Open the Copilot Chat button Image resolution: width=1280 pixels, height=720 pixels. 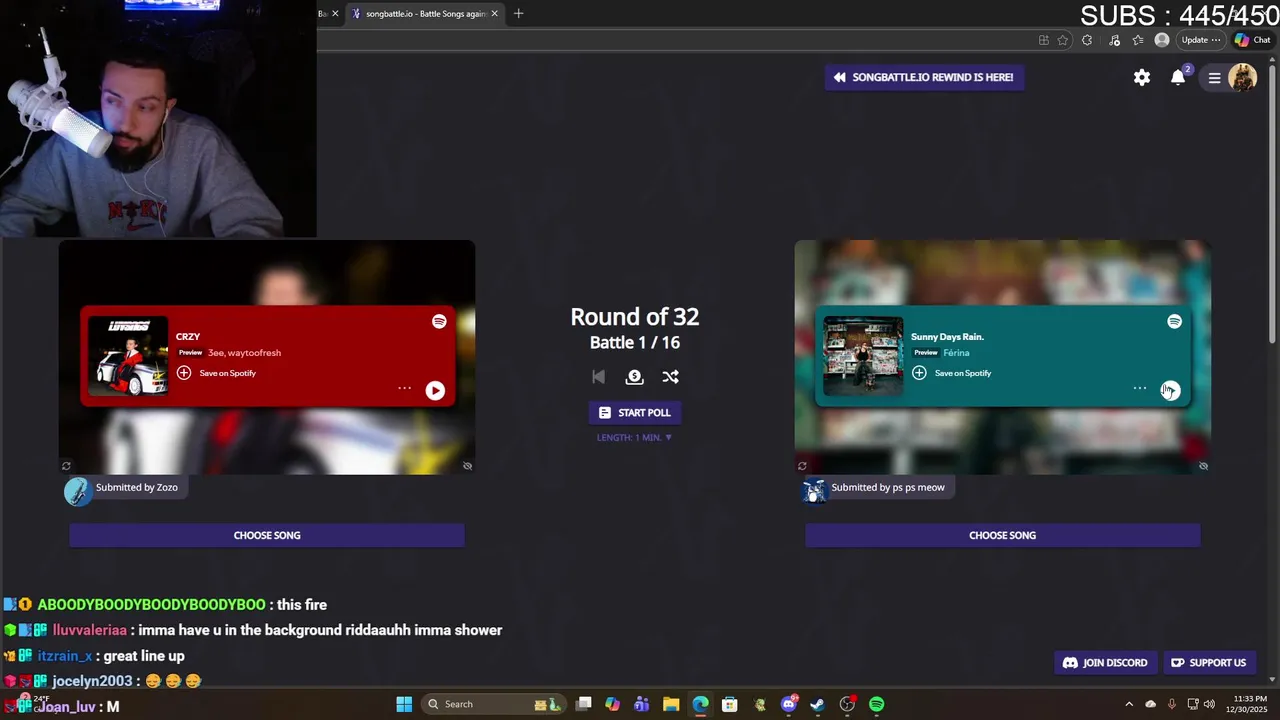click(x=1252, y=40)
